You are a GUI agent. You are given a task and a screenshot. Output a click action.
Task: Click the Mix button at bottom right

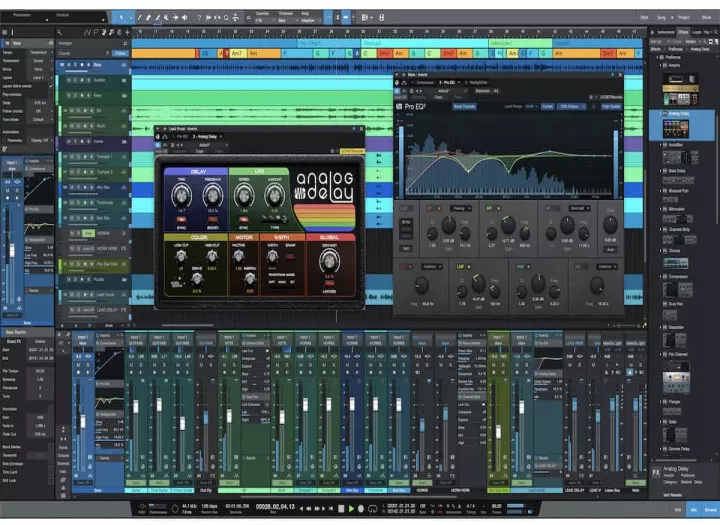pos(694,510)
